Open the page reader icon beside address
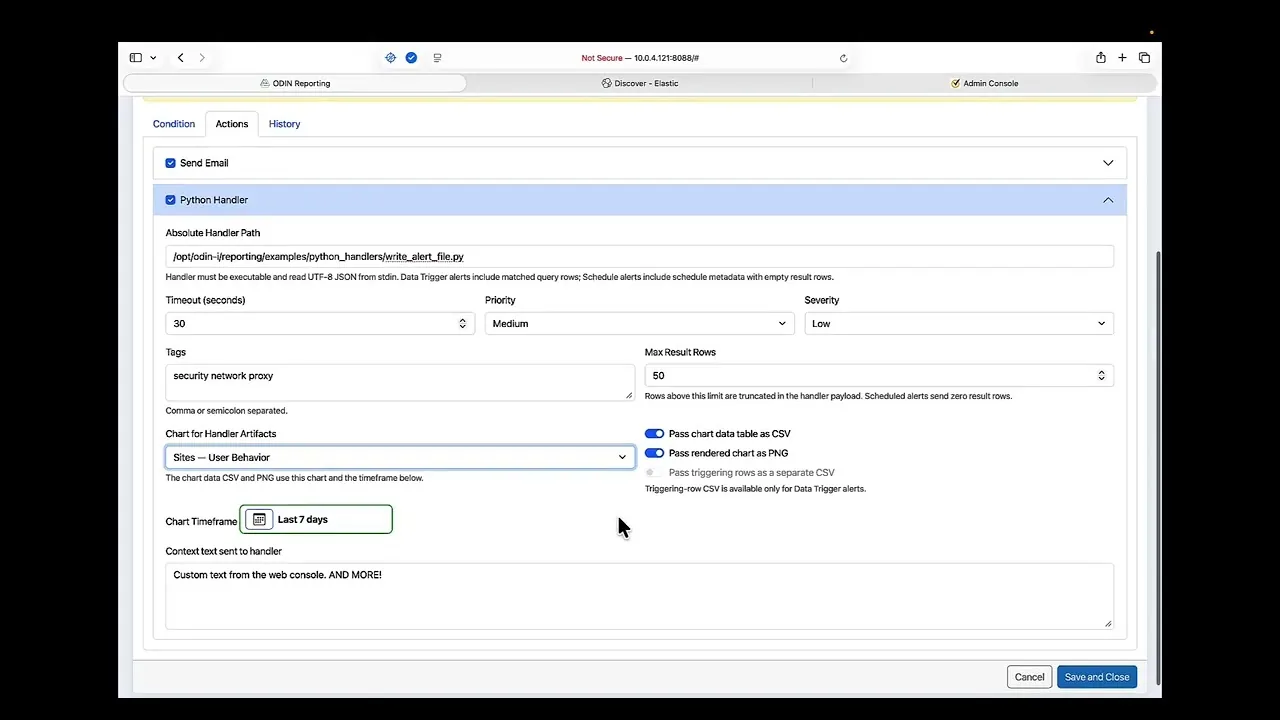 coord(437,58)
